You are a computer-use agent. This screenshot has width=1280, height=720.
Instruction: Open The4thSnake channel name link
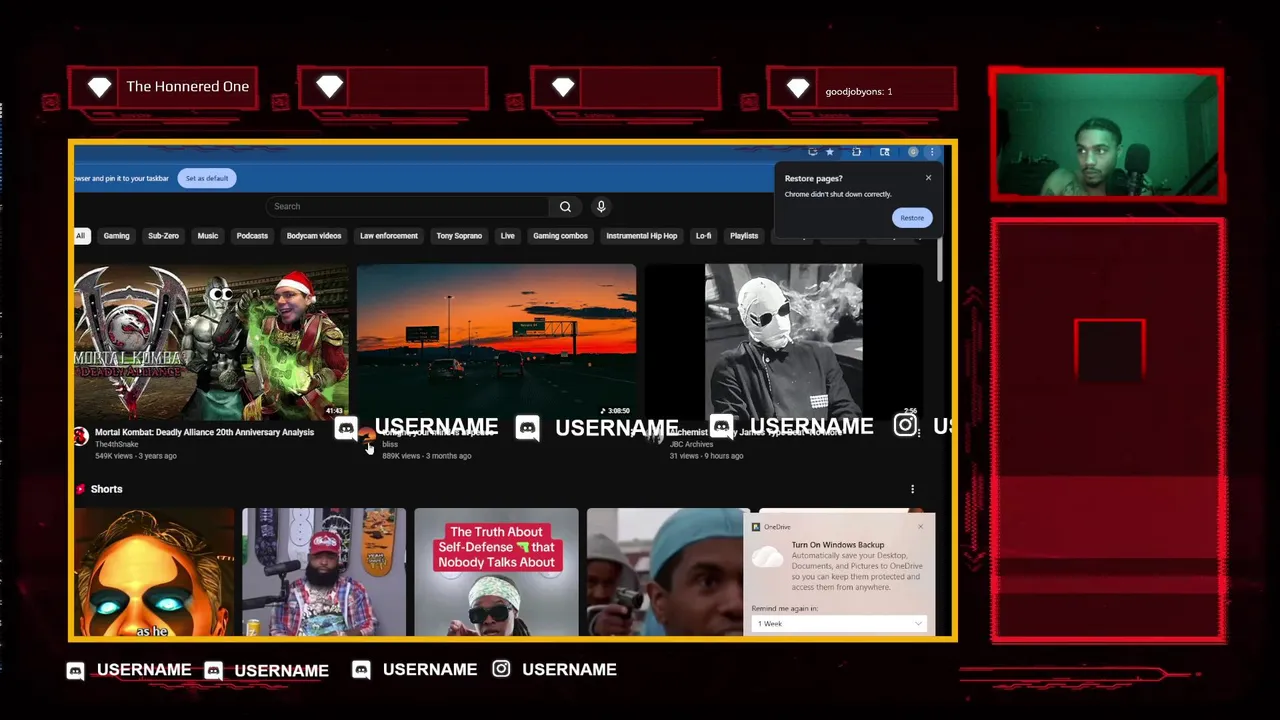click(x=117, y=445)
